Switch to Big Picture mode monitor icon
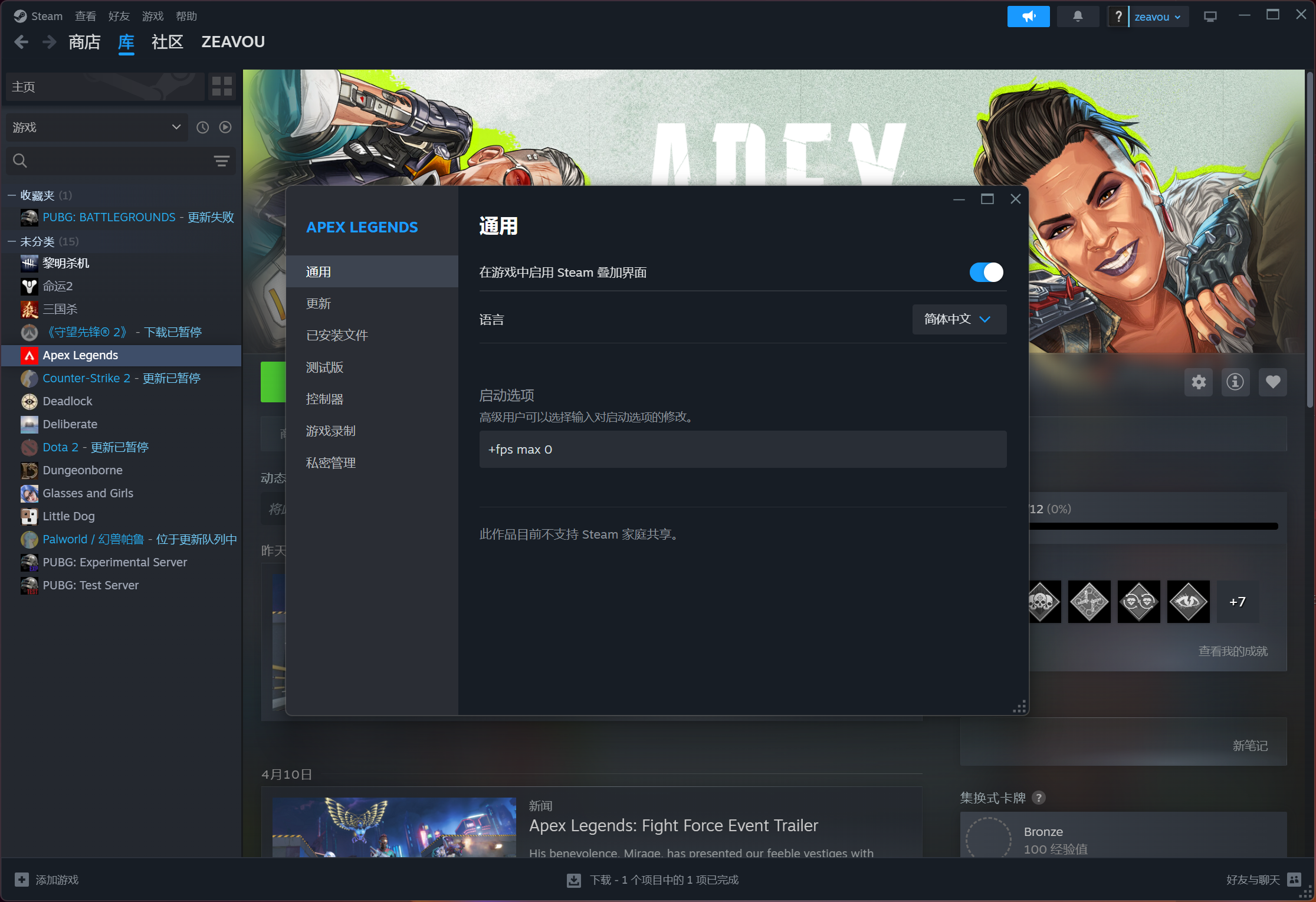The image size is (1316, 902). [1210, 17]
